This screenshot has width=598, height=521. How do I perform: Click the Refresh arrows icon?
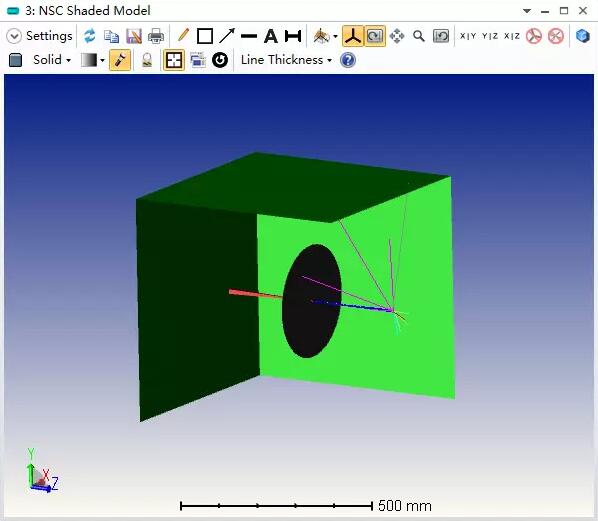point(90,36)
